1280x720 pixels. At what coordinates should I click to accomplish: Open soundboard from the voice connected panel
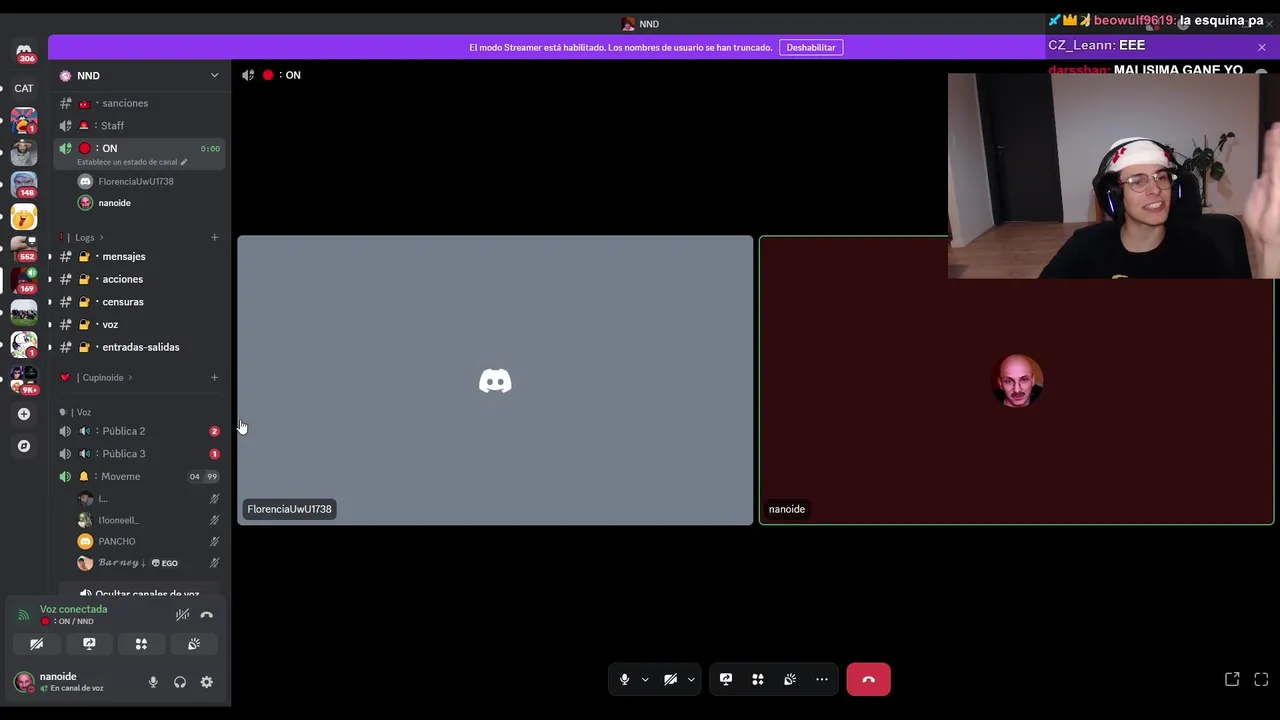coord(194,644)
